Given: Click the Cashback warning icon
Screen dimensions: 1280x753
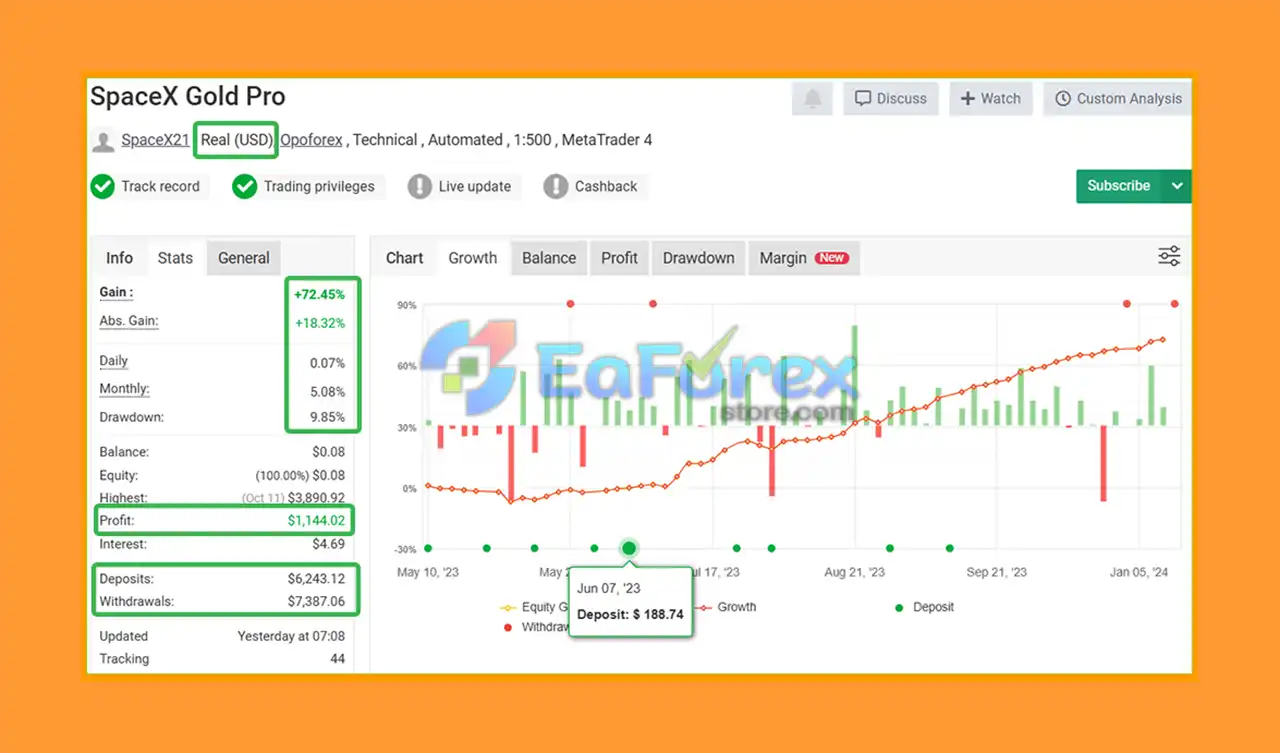Looking at the screenshot, I should pyautogui.click(x=556, y=187).
